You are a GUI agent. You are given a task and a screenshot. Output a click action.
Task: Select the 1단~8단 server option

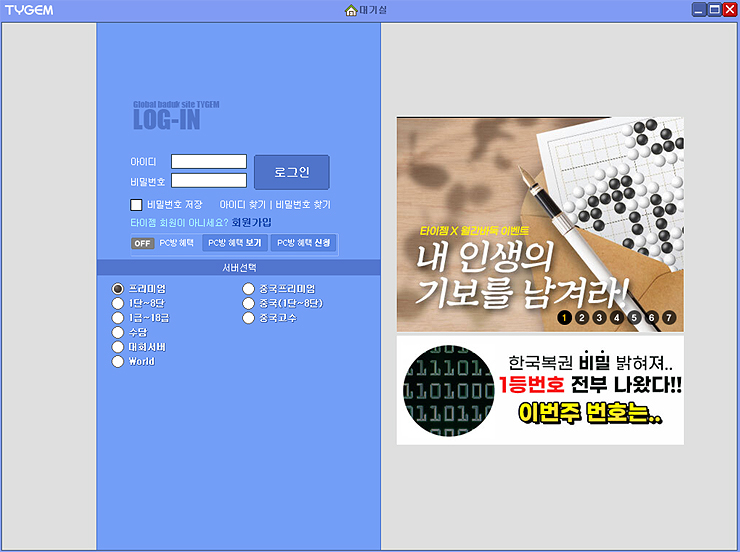(118, 303)
